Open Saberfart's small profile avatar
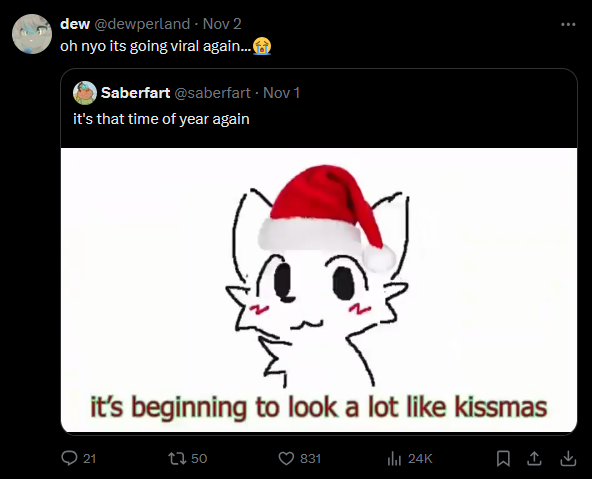Screen dimensions: 592x479 [85, 93]
